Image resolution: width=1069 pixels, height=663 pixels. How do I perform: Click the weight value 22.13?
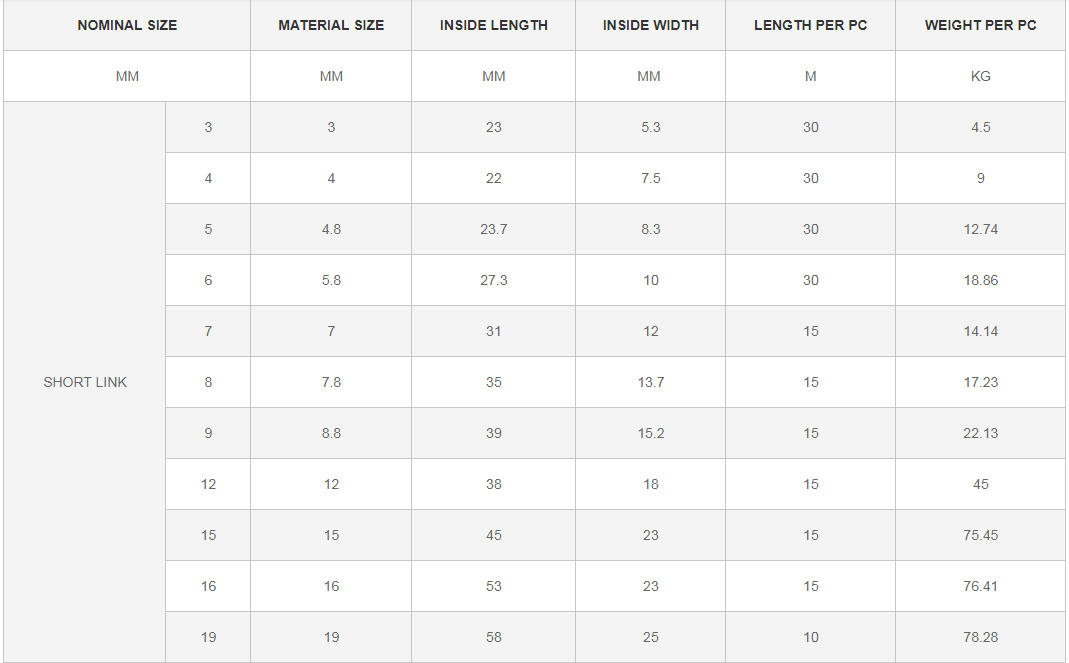981,433
